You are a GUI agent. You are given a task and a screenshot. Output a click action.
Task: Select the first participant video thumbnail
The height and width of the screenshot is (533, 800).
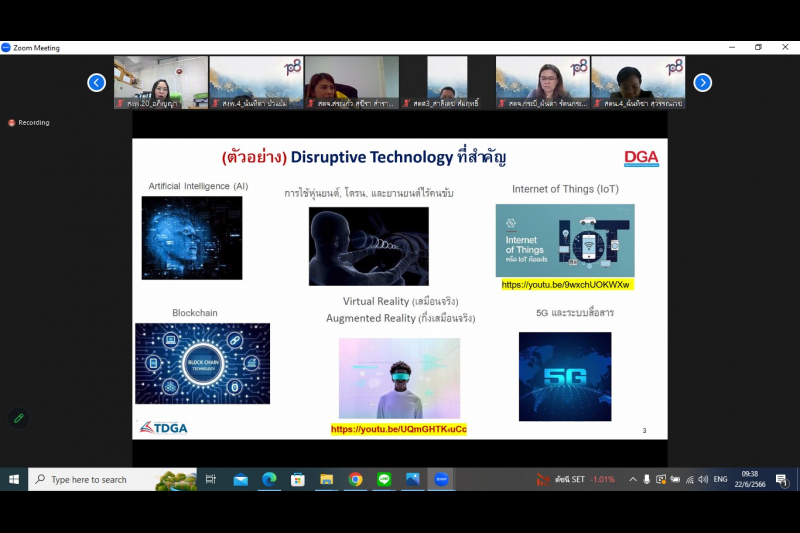pos(160,82)
